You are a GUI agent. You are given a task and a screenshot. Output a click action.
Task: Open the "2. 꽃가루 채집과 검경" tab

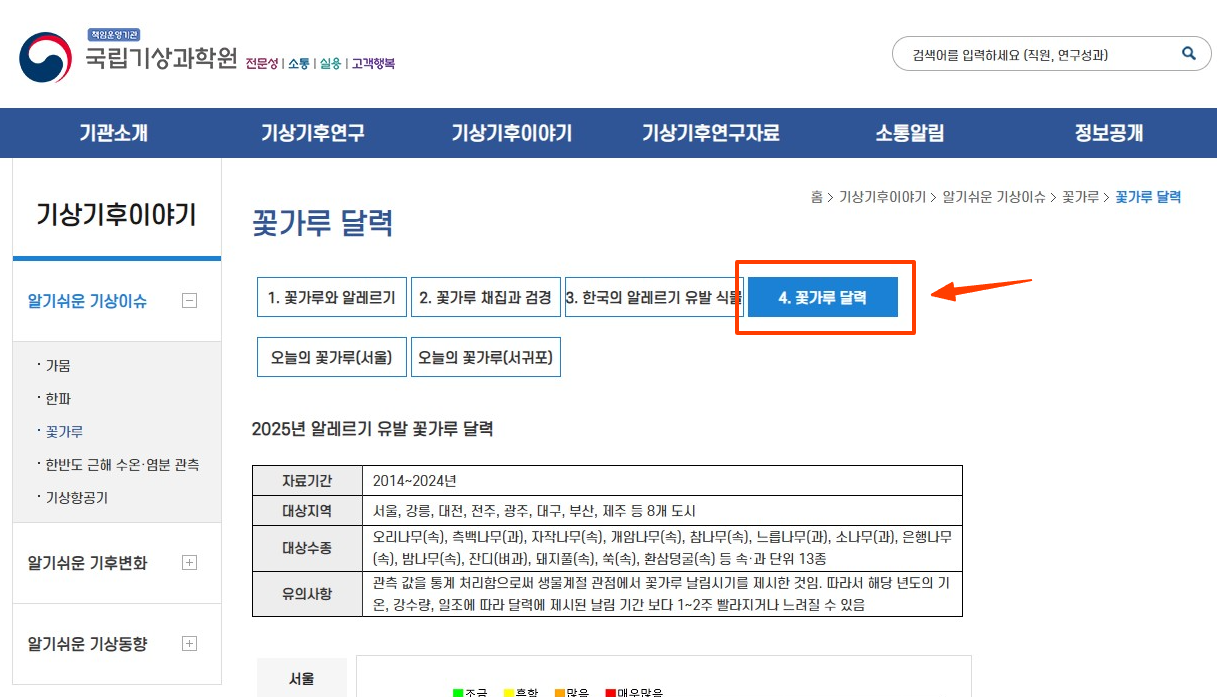(x=486, y=297)
